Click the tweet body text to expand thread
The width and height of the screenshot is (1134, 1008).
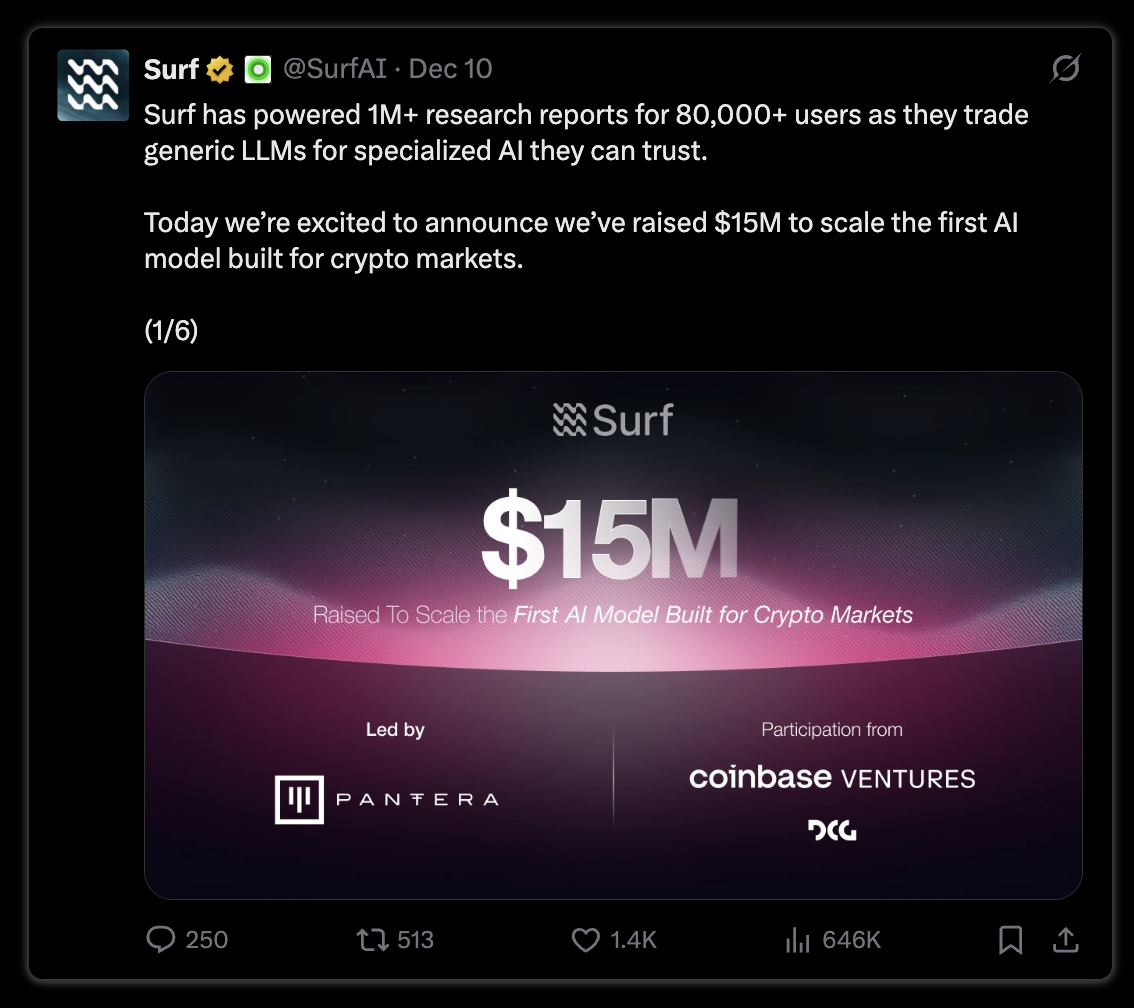point(586,187)
